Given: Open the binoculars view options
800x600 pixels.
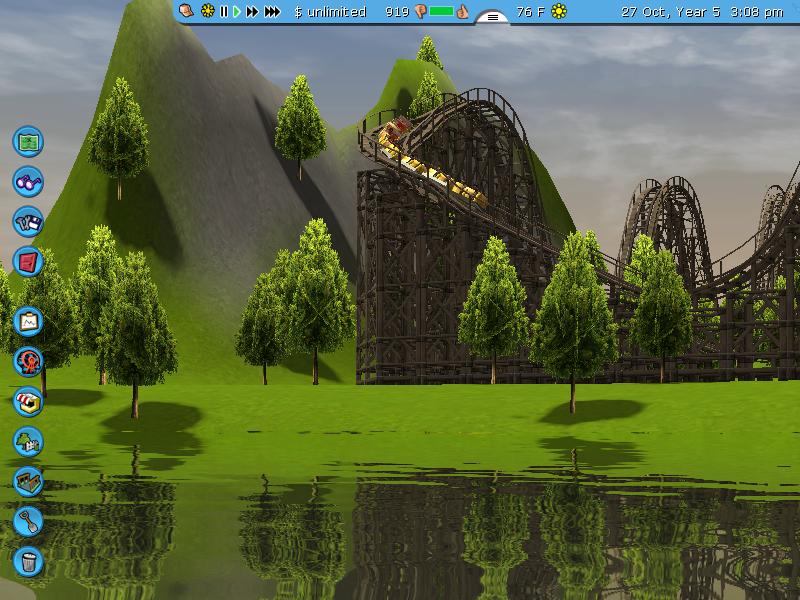Looking at the screenshot, I should (x=28, y=182).
